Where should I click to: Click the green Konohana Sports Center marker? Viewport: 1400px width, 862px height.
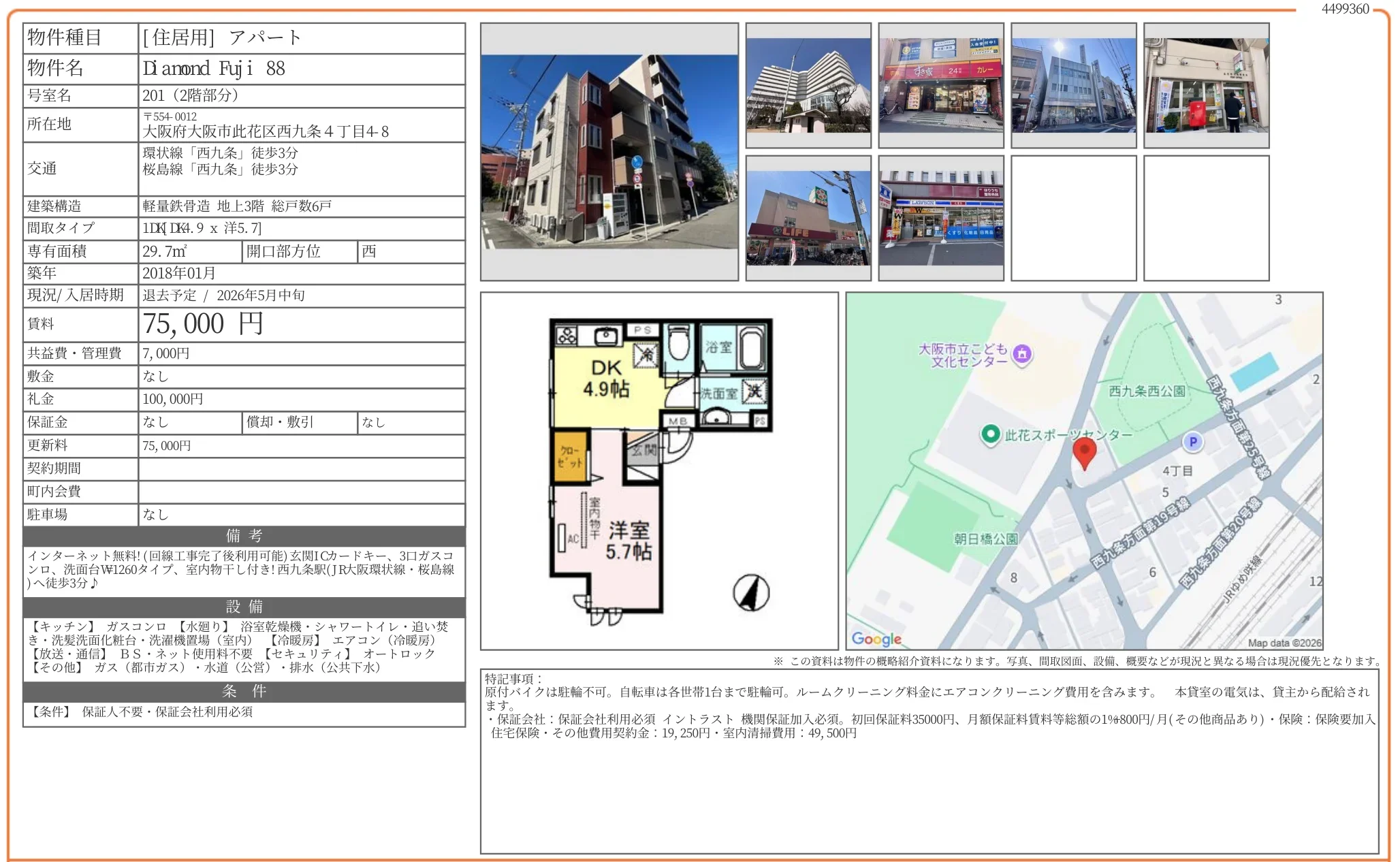[991, 434]
